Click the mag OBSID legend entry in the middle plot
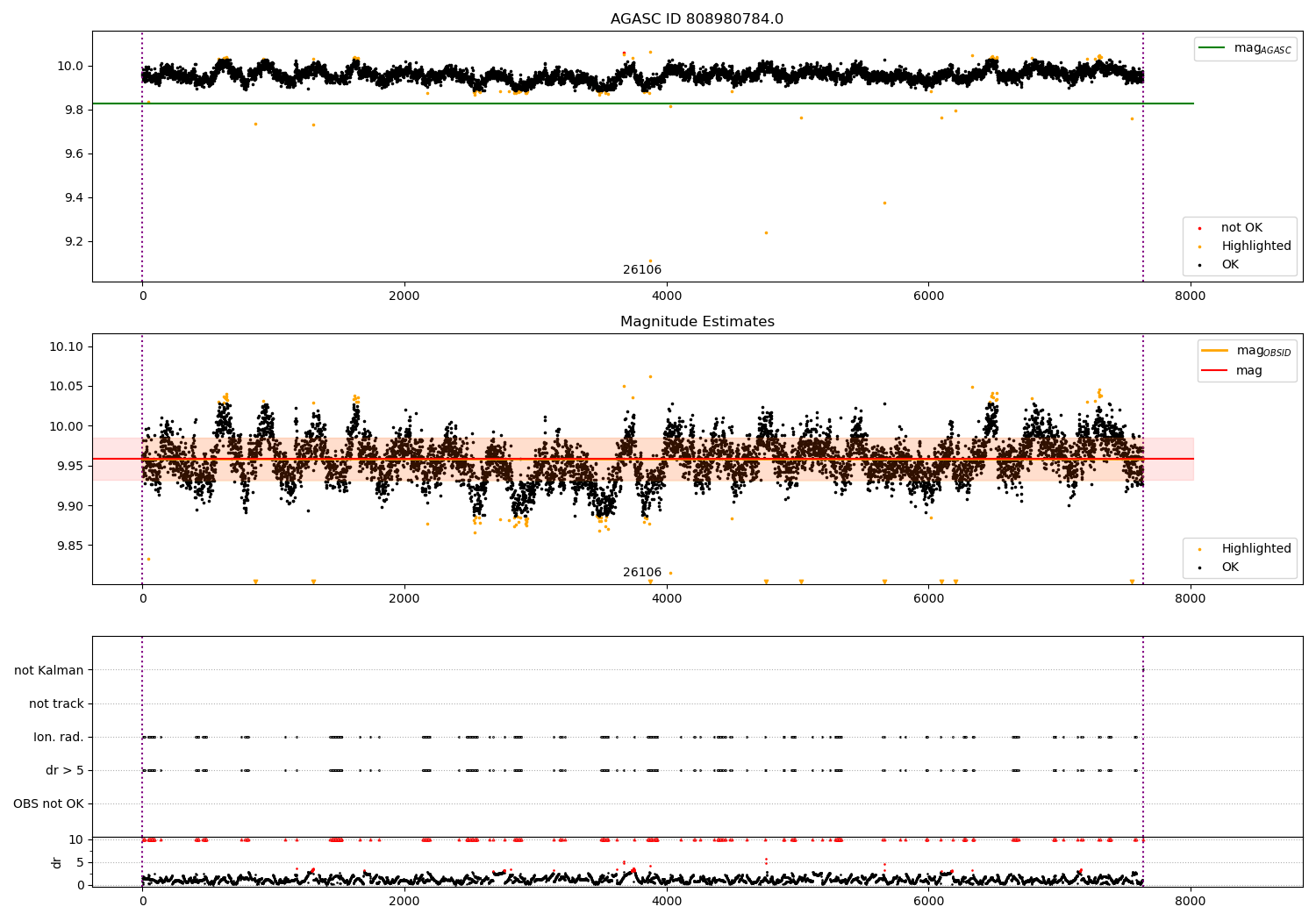The width and height of the screenshot is (1316, 921). coord(1247,351)
